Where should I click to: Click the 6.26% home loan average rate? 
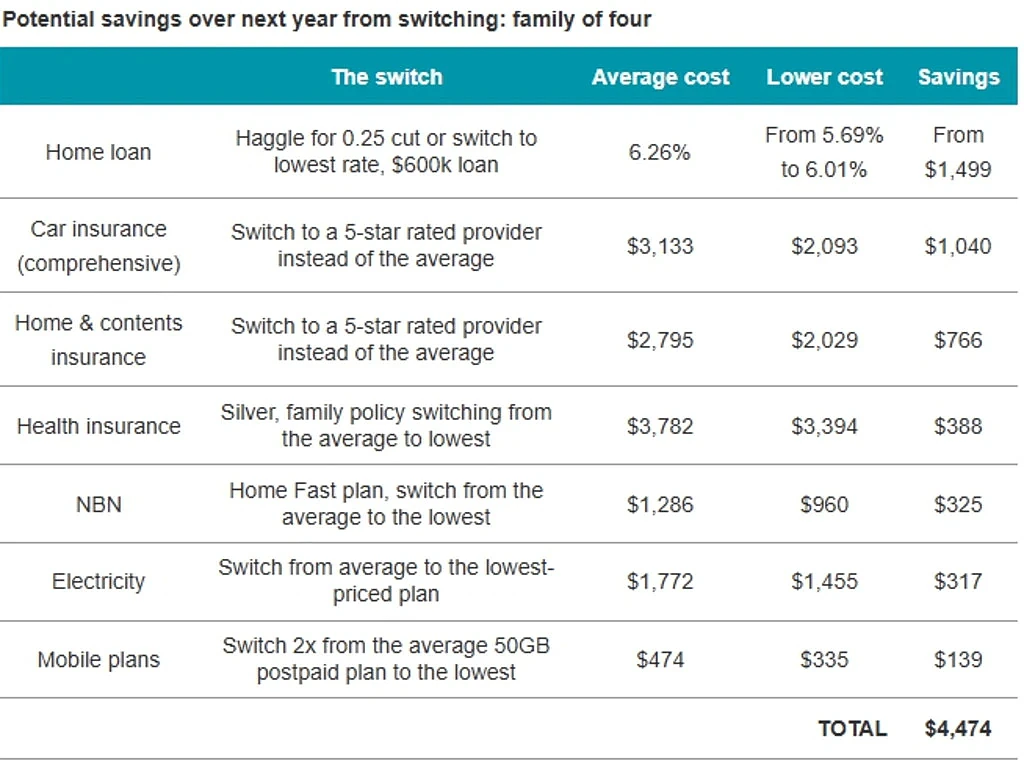660,152
